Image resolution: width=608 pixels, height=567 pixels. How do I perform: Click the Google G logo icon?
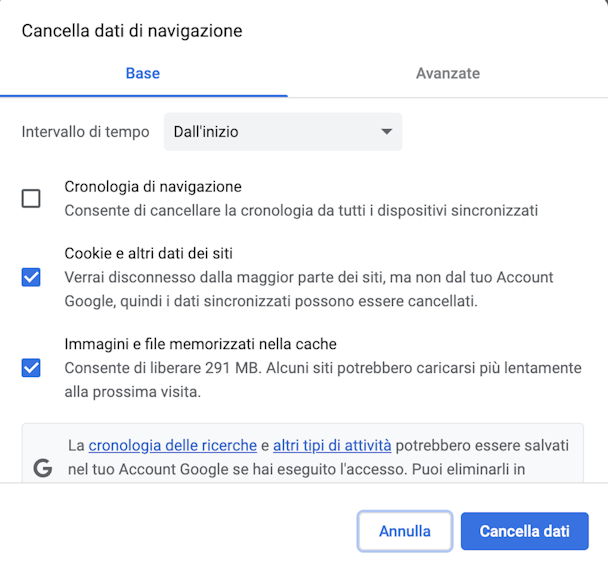[x=43, y=468]
